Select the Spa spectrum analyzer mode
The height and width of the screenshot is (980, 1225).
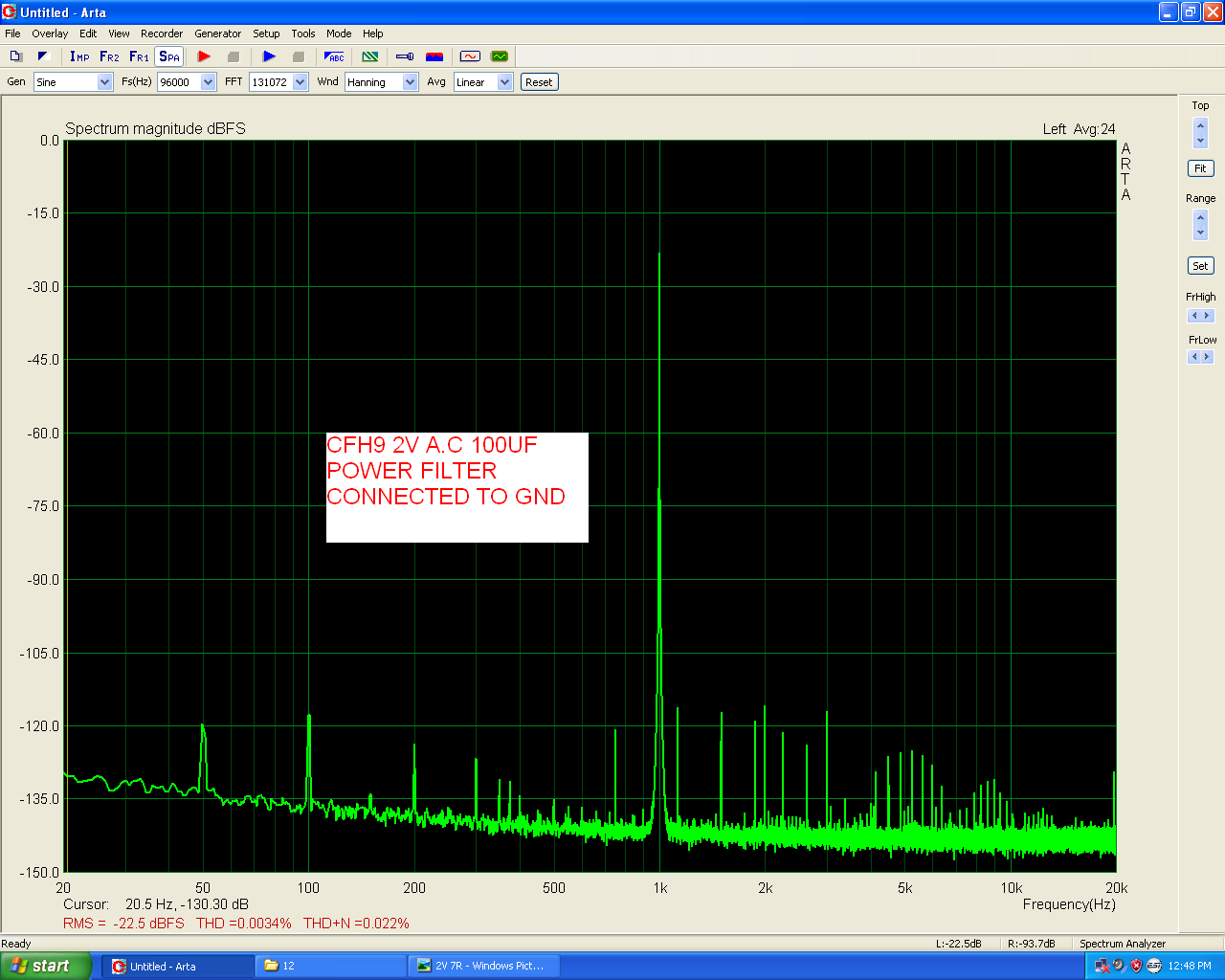[x=169, y=56]
